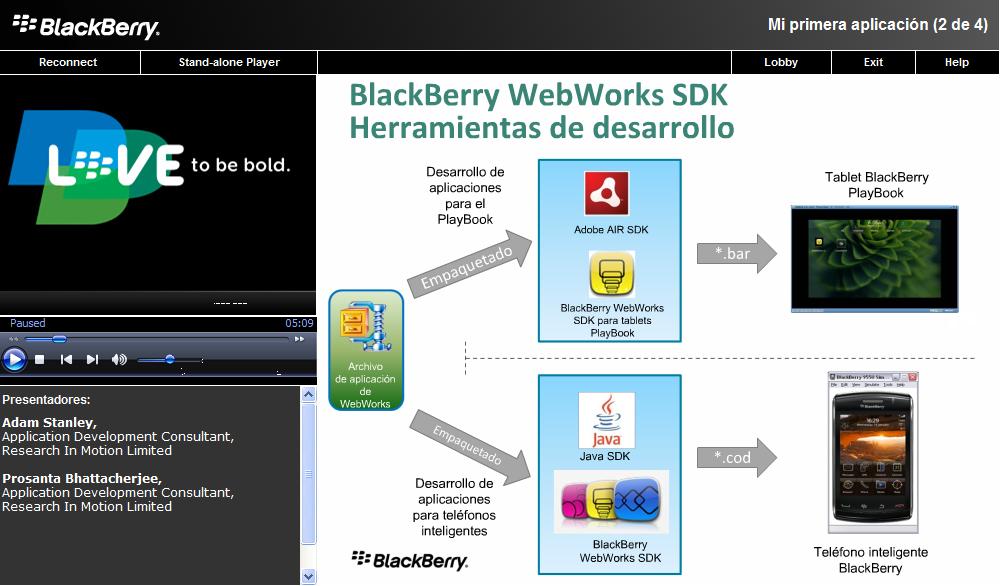Click the Adobe AIR SDK icon

click(607, 193)
